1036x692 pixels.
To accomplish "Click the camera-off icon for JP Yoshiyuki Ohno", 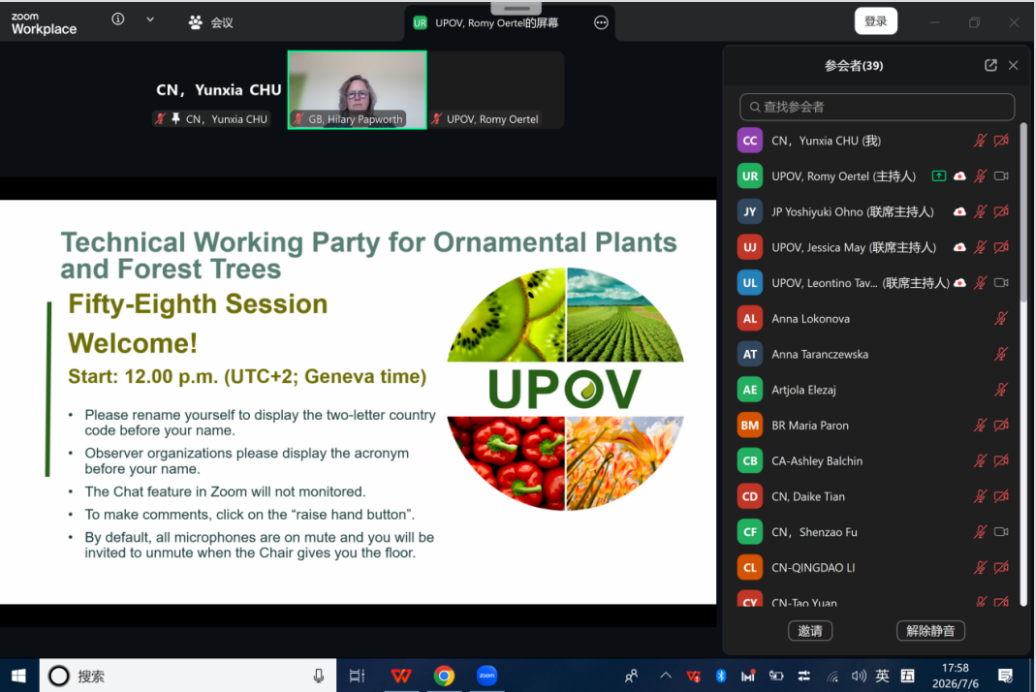I will point(1001,211).
